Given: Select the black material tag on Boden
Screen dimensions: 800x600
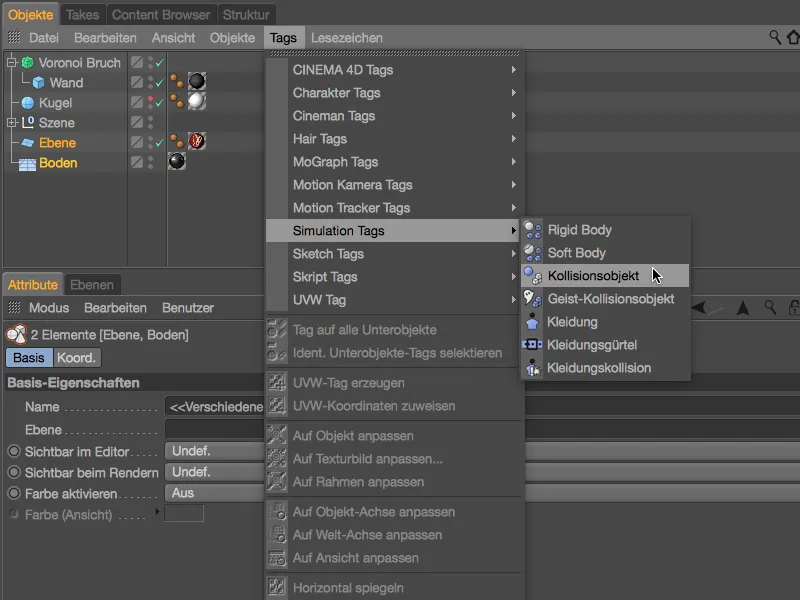Looking at the screenshot, I should click(x=177, y=161).
